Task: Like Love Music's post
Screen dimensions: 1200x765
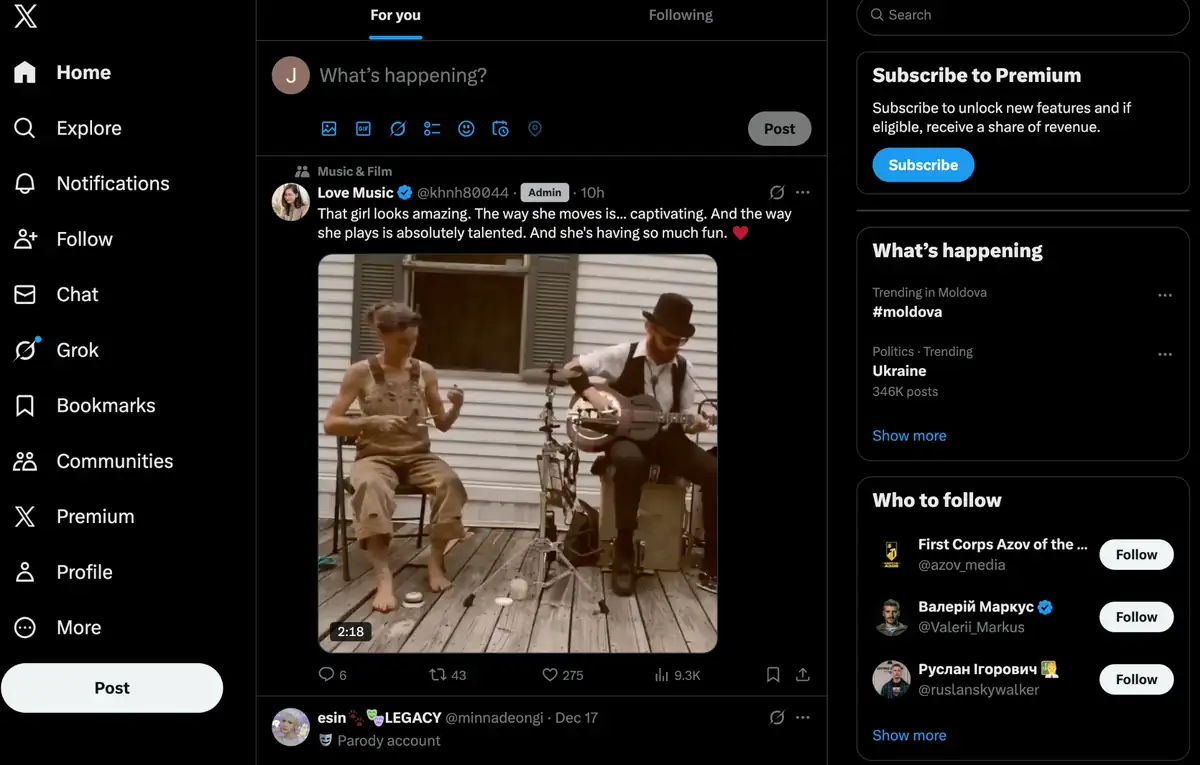Action: (x=550, y=675)
